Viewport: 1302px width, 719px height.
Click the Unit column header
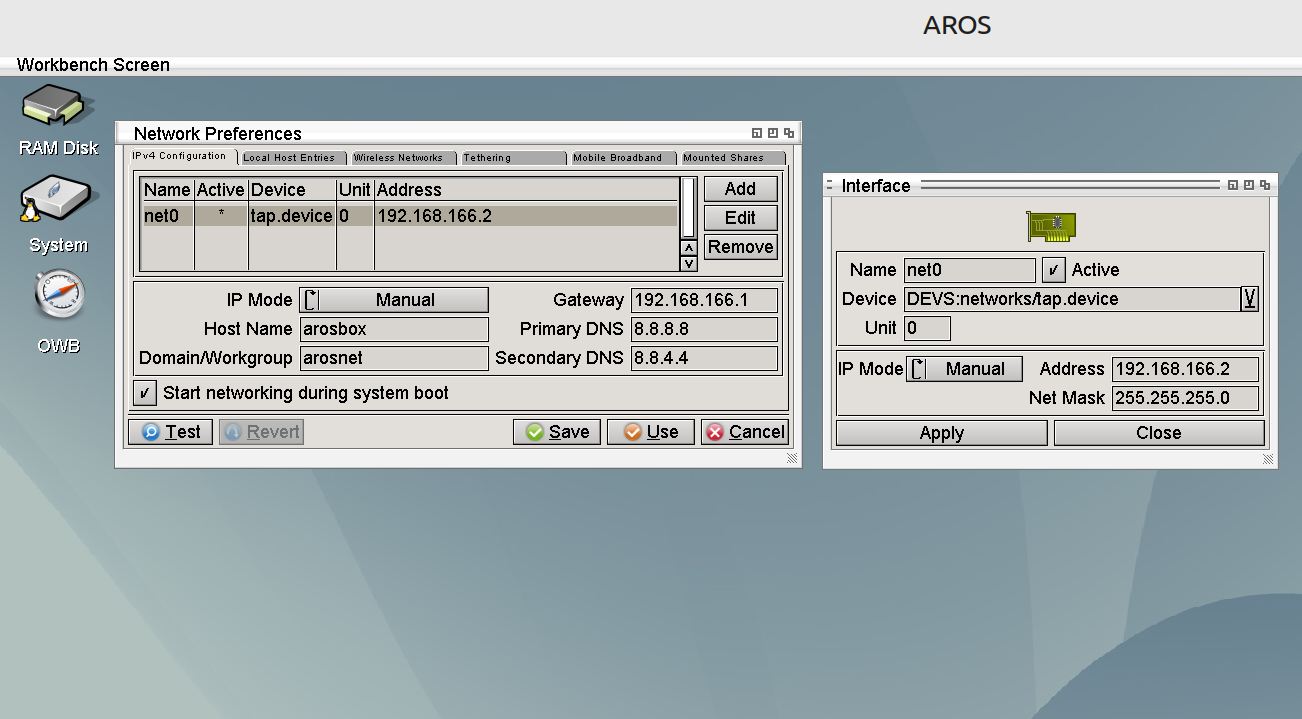[355, 190]
